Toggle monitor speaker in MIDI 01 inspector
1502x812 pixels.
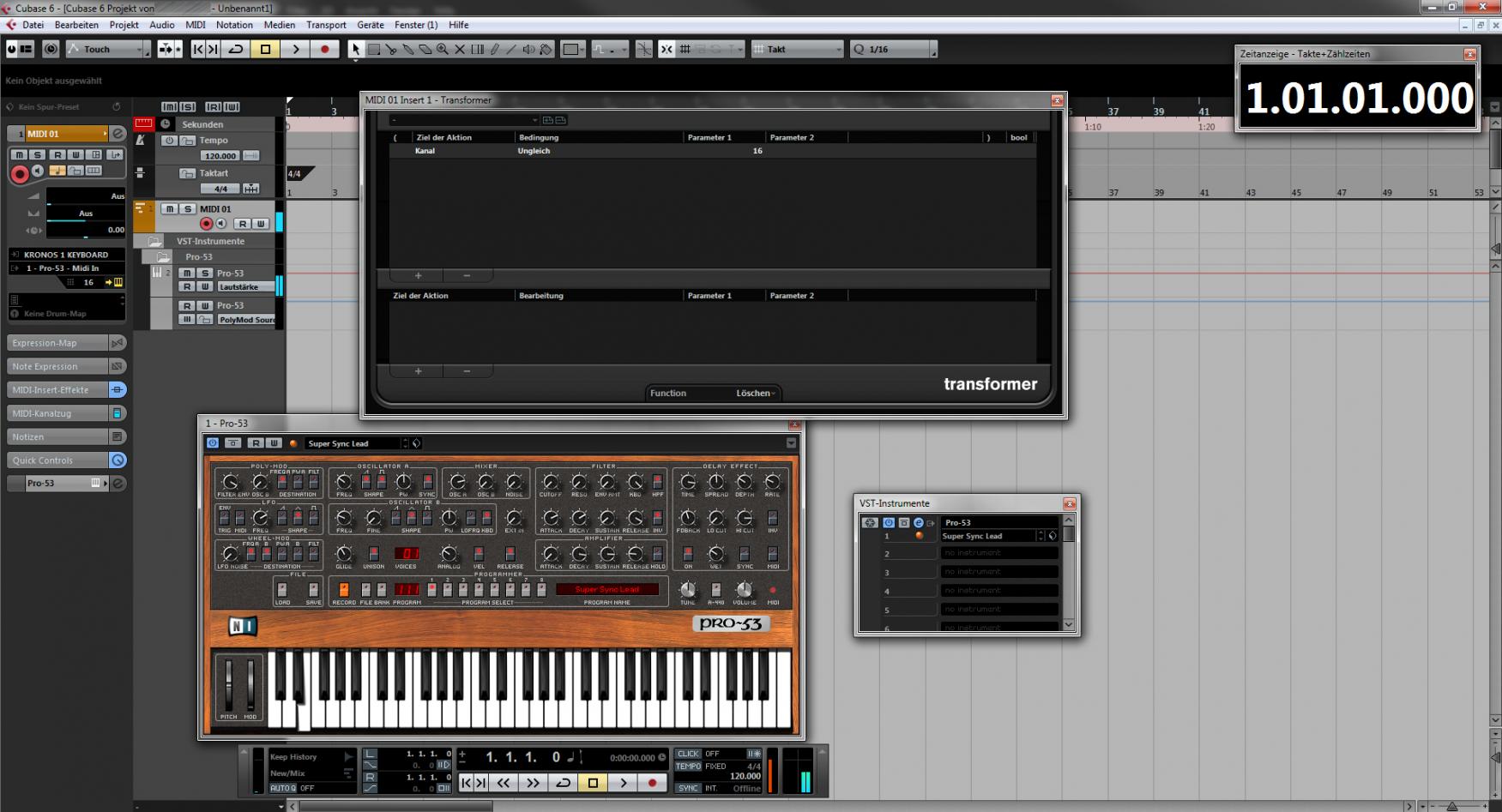38,171
